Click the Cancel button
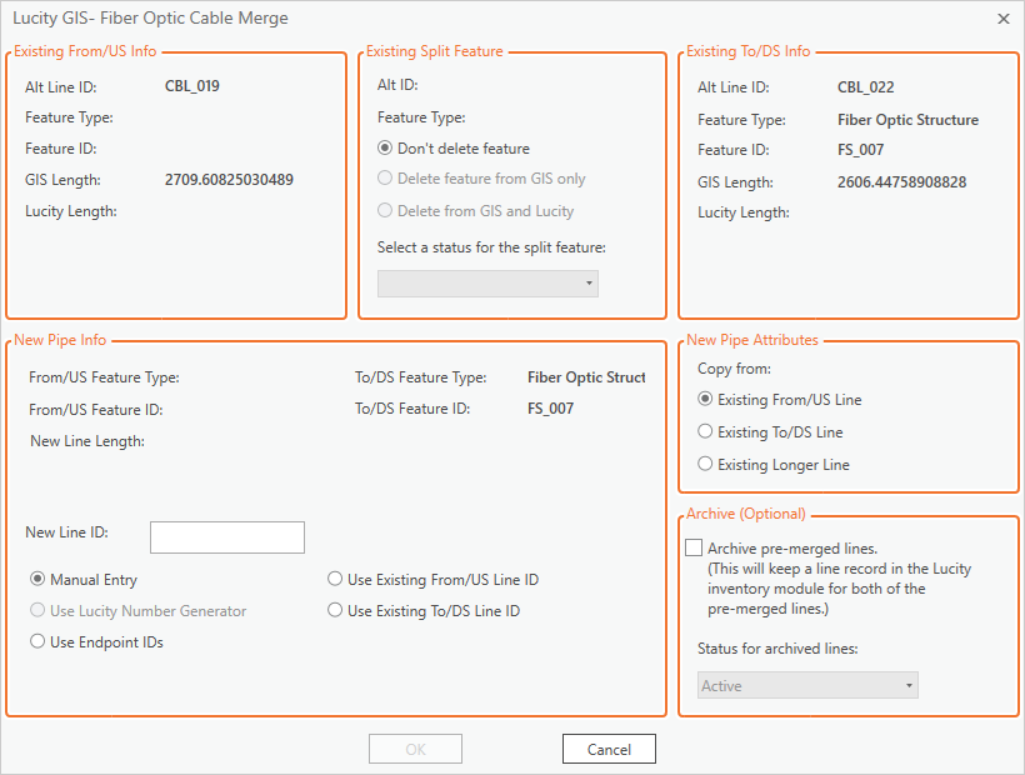1025x775 pixels. tap(609, 749)
